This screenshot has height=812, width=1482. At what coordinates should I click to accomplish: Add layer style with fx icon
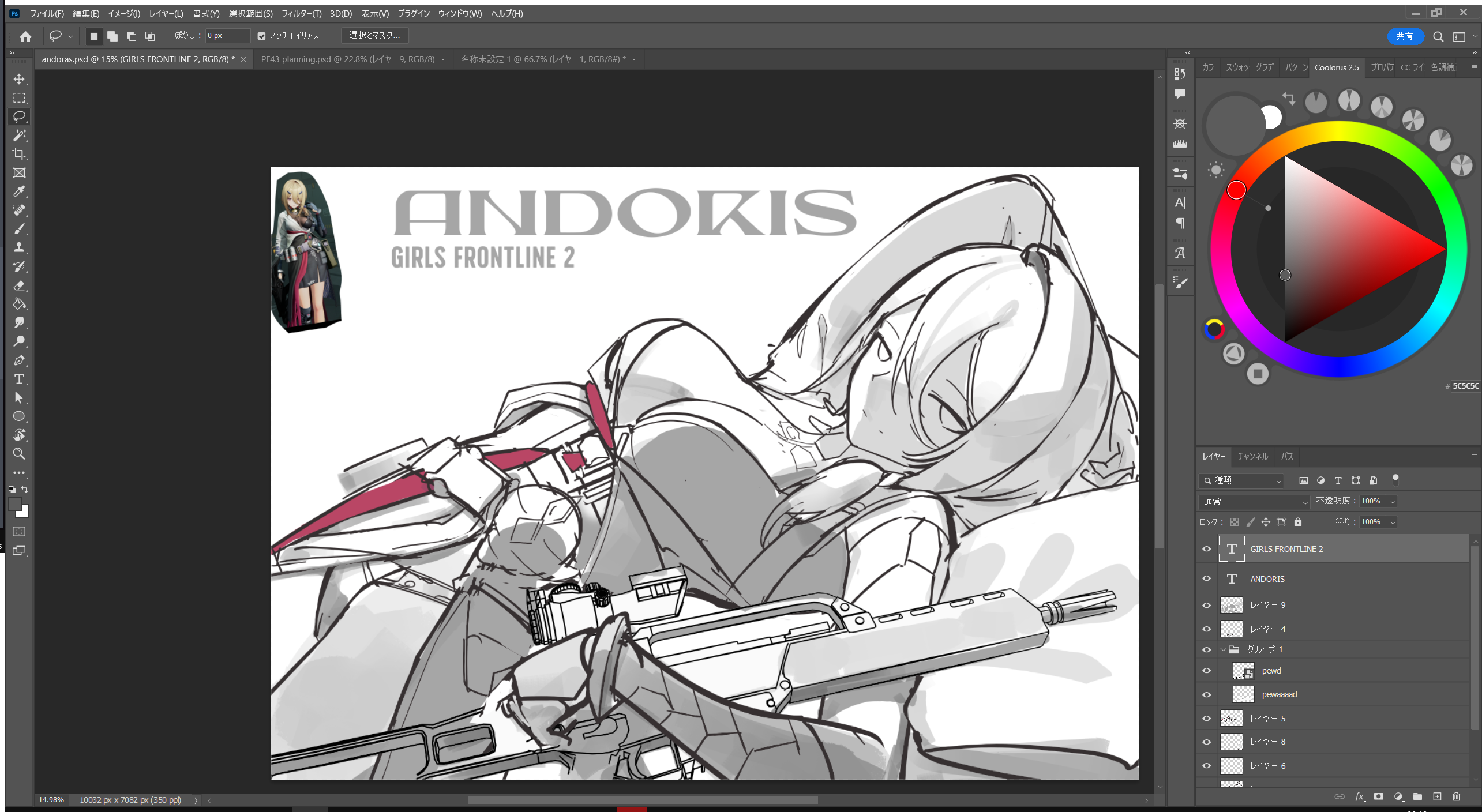tap(1360, 796)
